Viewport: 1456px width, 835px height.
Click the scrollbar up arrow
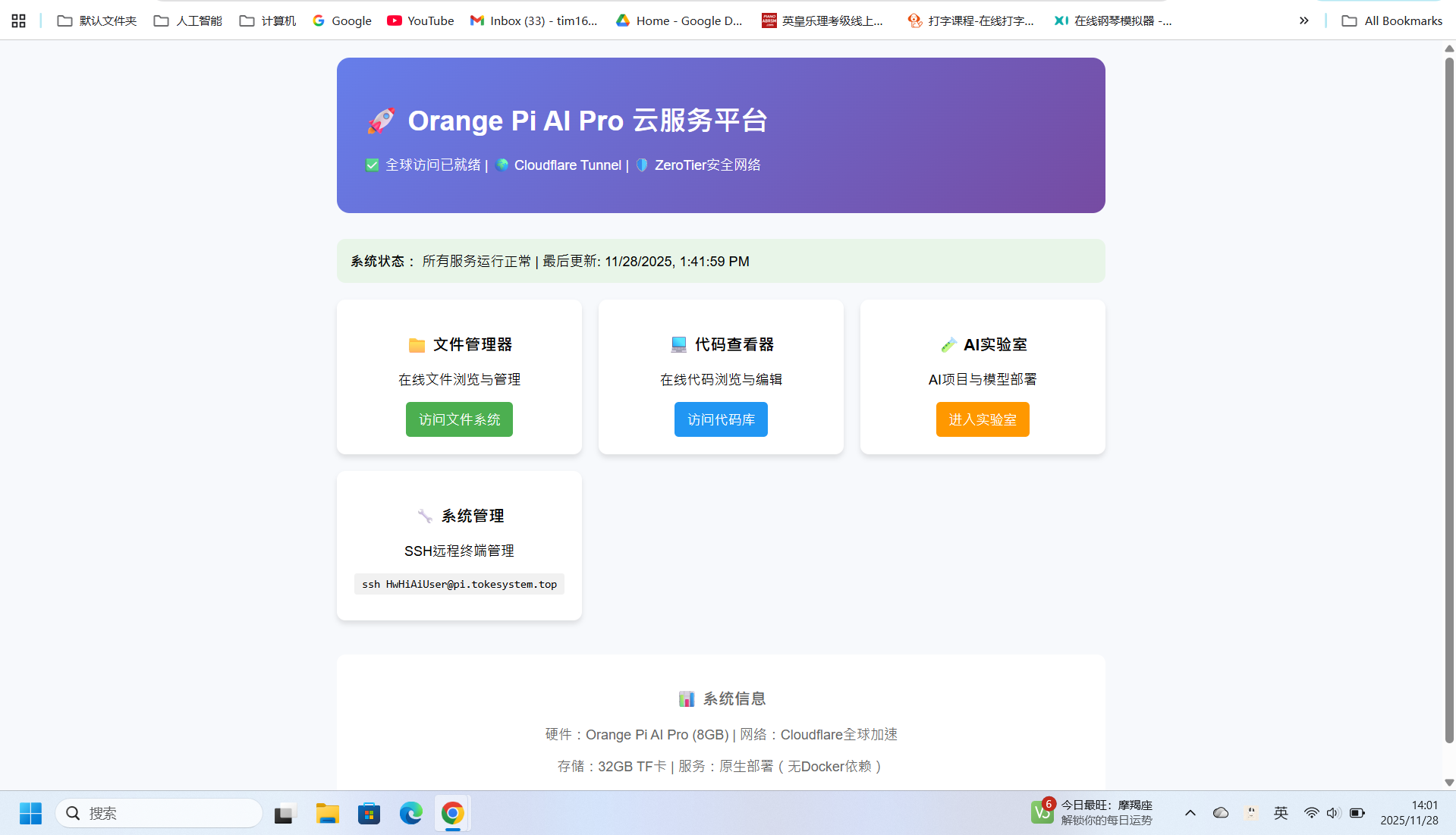pyautogui.click(x=1449, y=49)
